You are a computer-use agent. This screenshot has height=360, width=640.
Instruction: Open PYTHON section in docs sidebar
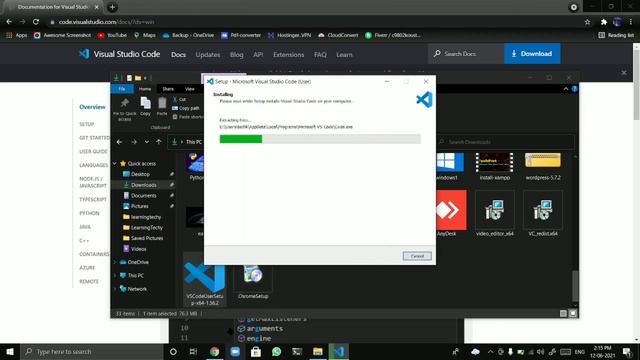(x=89, y=213)
